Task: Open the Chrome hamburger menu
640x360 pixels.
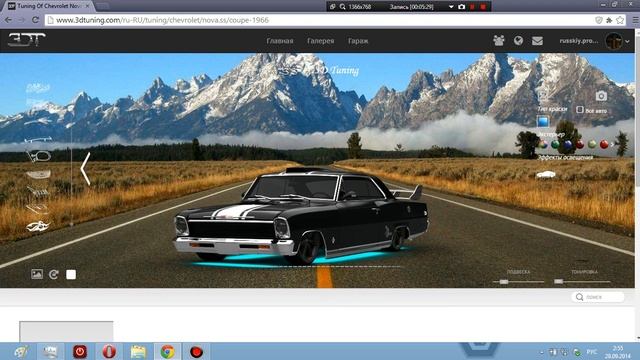Action: click(x=636, y=20)
